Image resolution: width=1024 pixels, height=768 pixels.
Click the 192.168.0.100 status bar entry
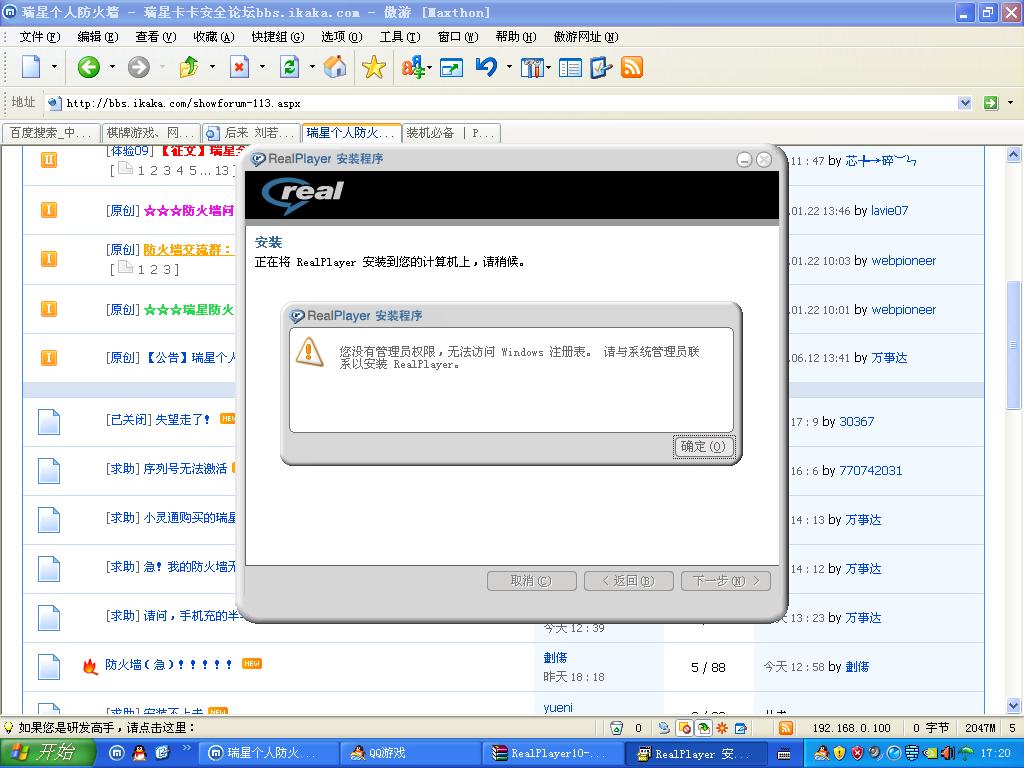(851, 728)
